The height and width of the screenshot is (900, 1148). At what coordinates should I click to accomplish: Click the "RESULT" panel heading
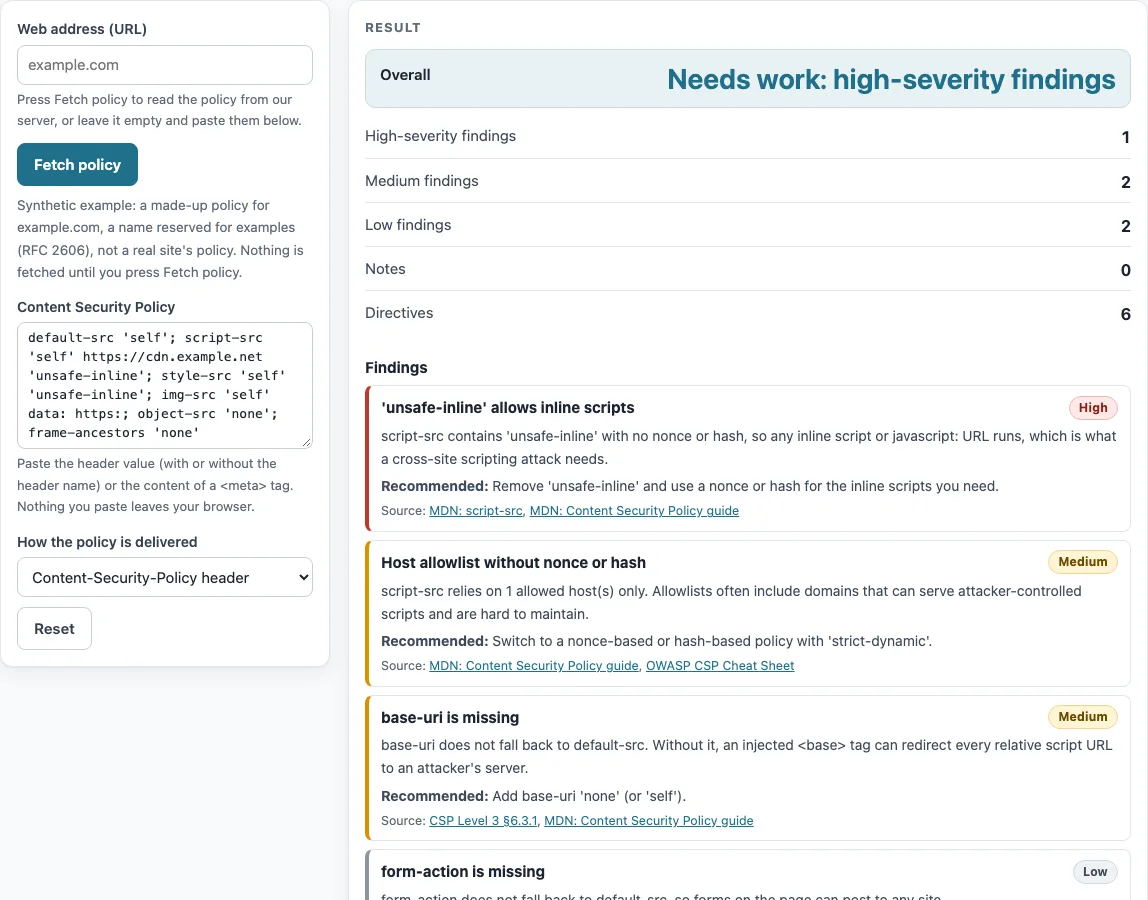coord(392,28)
